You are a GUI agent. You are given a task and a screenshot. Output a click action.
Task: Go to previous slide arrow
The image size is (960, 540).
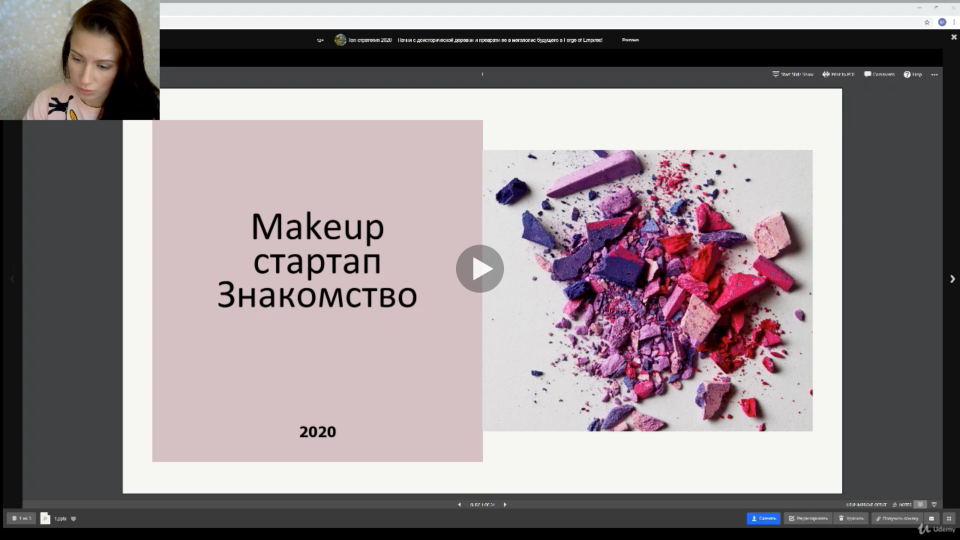coord(459,504)
